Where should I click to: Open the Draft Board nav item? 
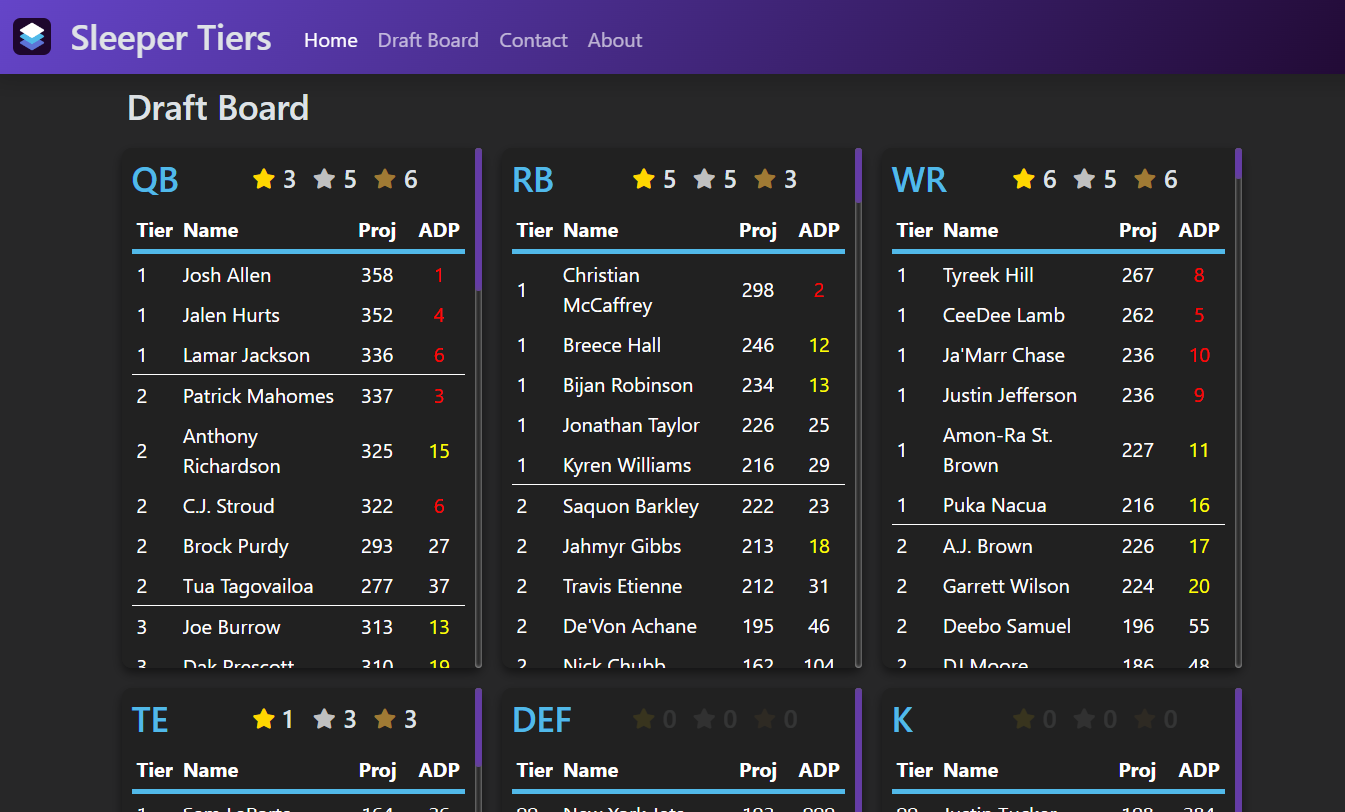point(428,40)
